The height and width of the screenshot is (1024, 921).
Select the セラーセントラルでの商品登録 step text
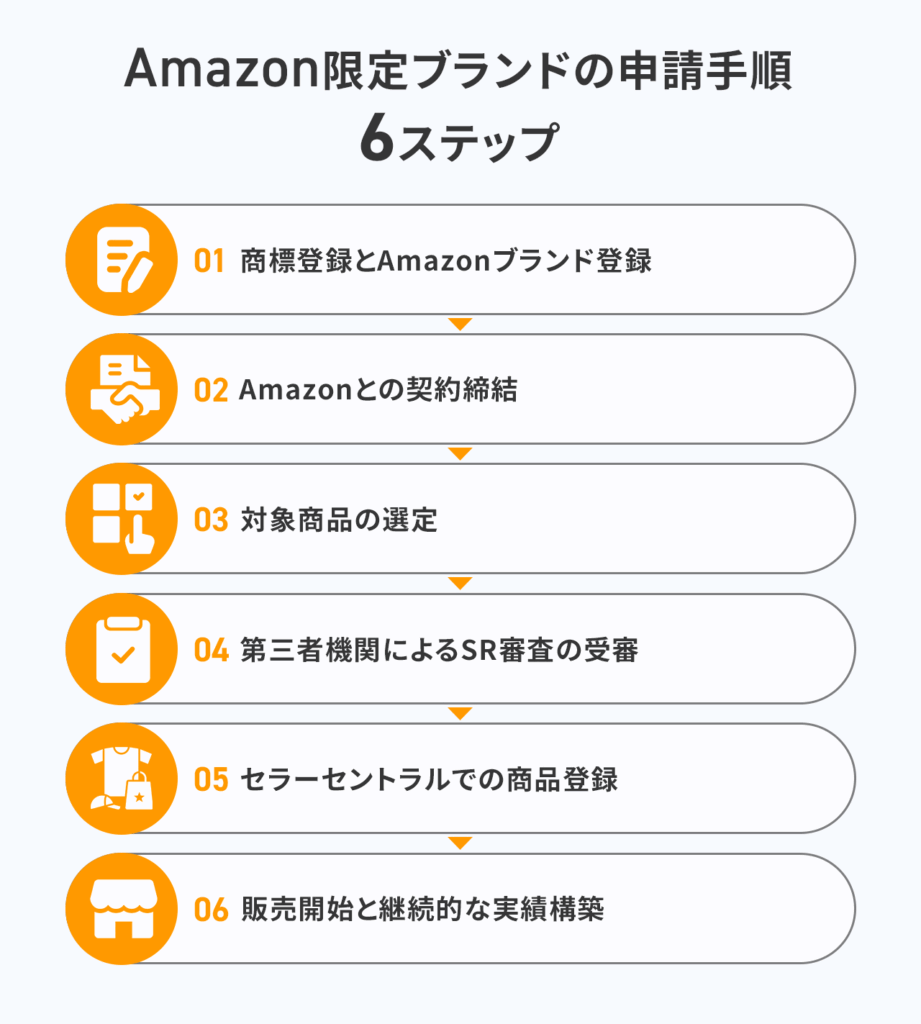[x=429, y=779]
